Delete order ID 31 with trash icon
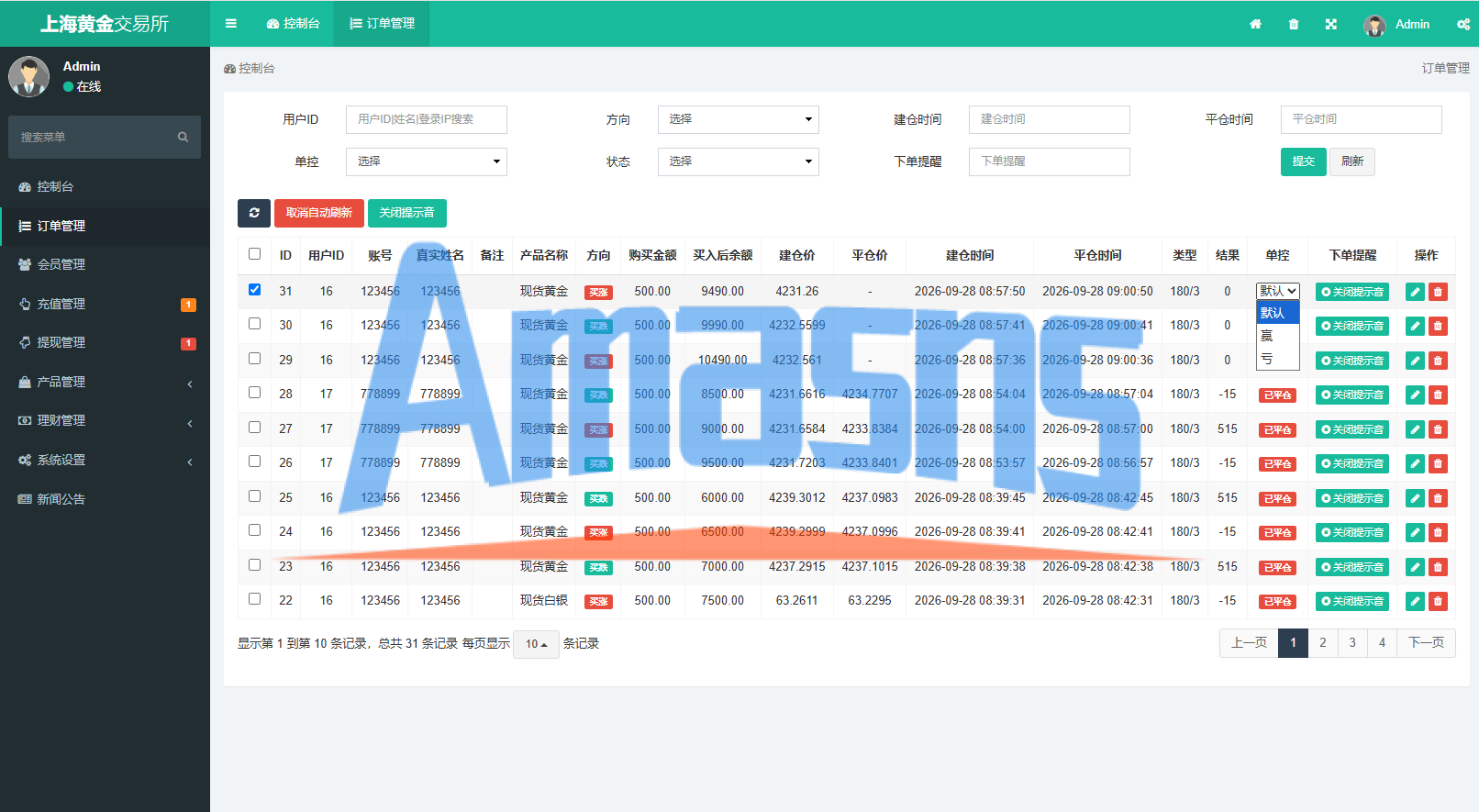This screenshot has height=812, width=1479. (1438, 292)
